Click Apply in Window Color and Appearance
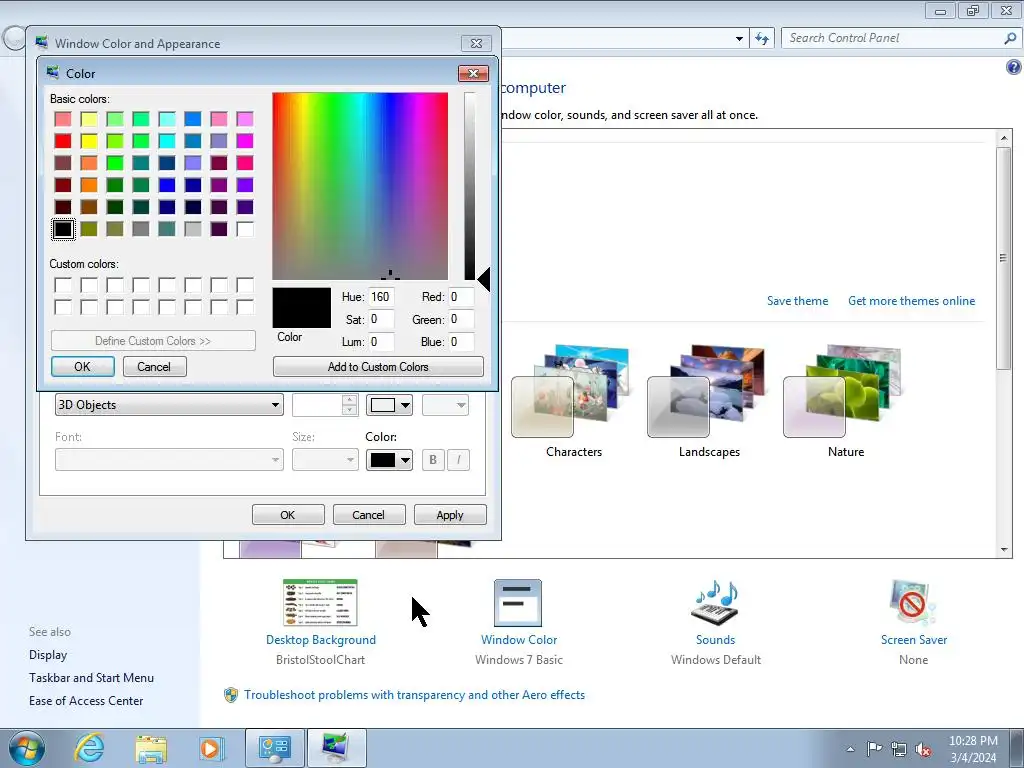This screenshot has height=768, width=1024. click(450, 515)
